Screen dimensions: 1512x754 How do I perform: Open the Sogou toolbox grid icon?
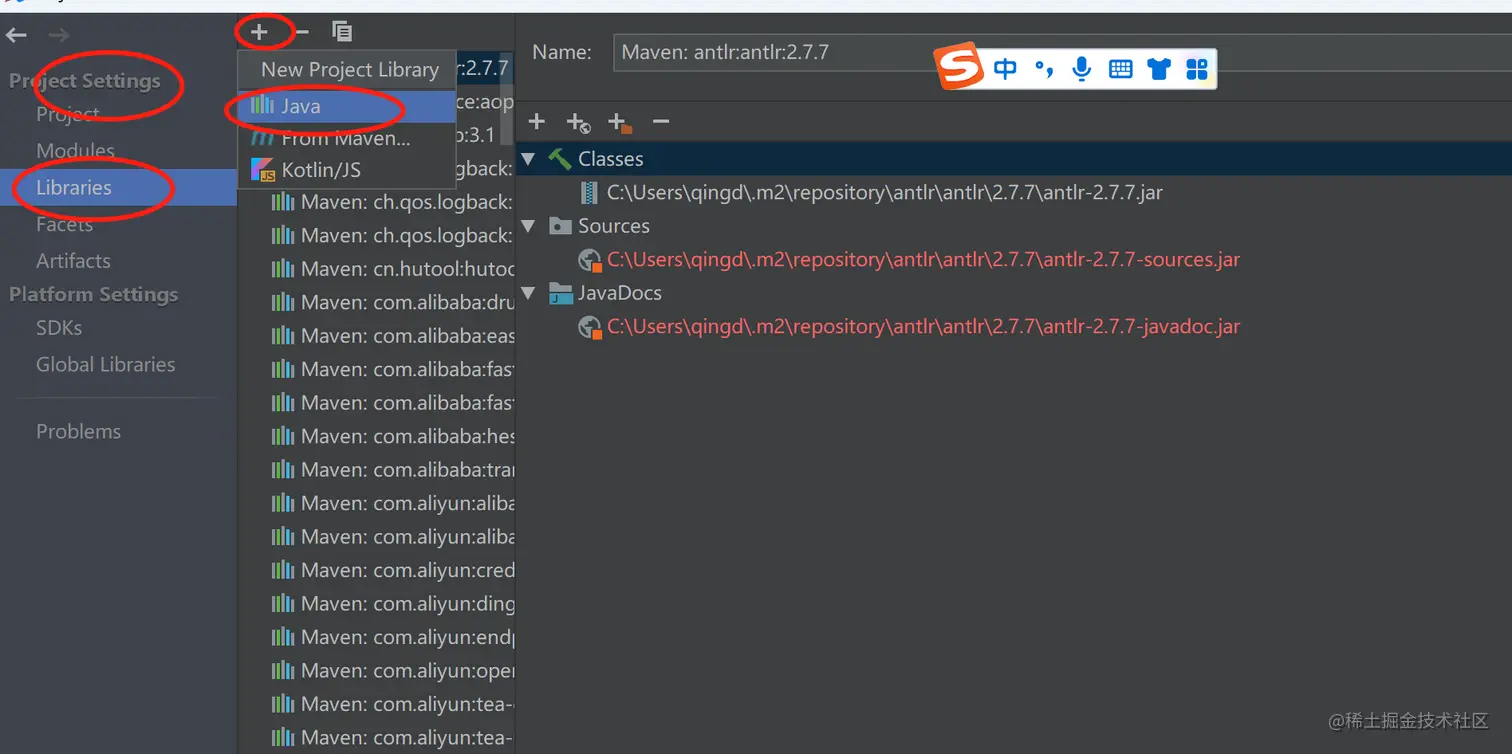1196,69
